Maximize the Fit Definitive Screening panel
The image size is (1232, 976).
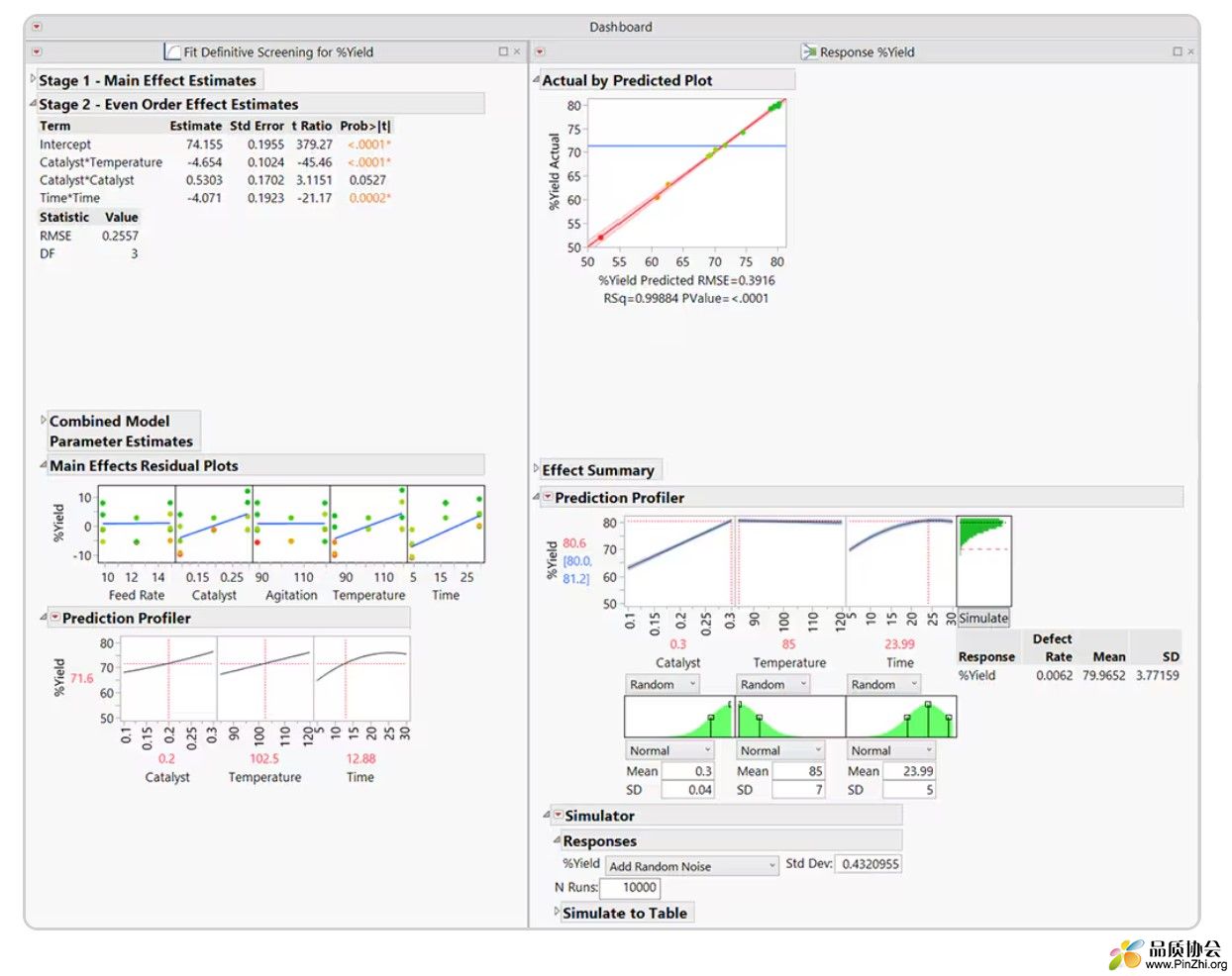tap(503, 51)
